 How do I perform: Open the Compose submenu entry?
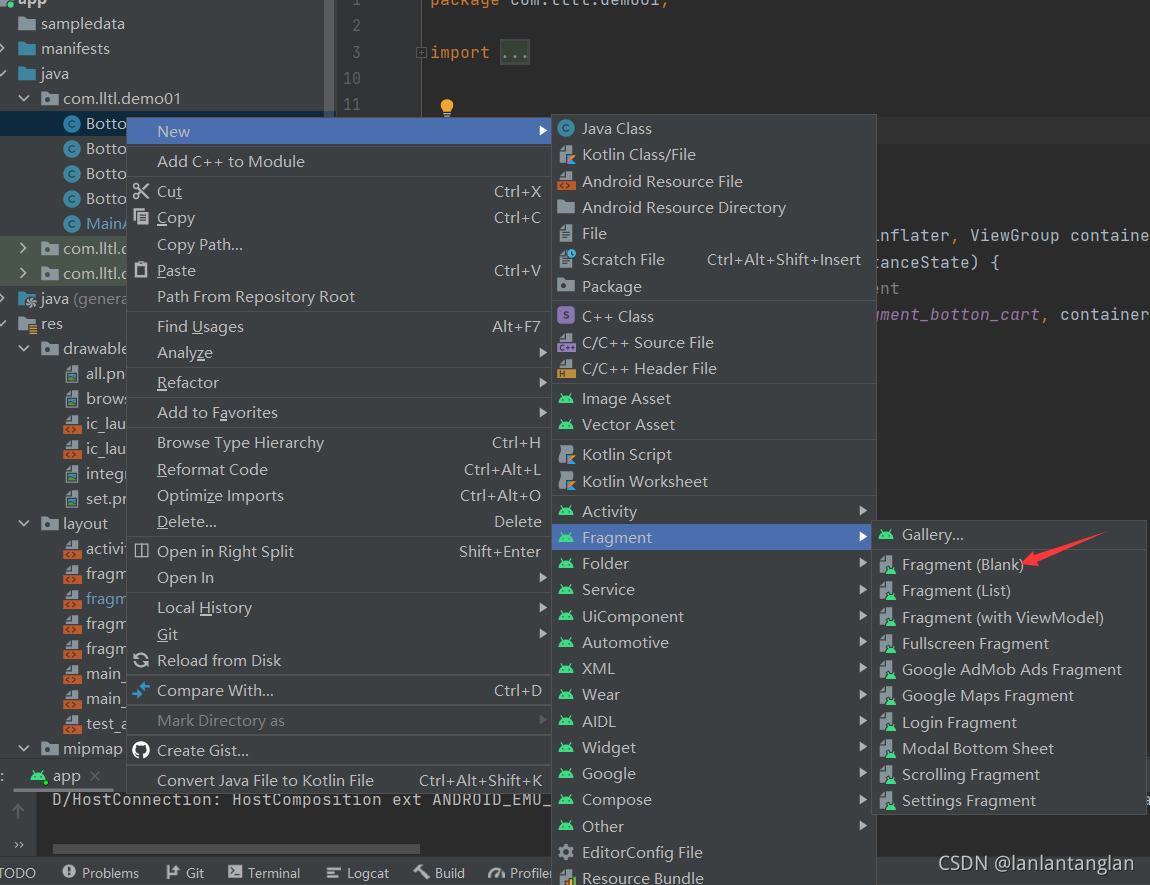tap(616, 800)
